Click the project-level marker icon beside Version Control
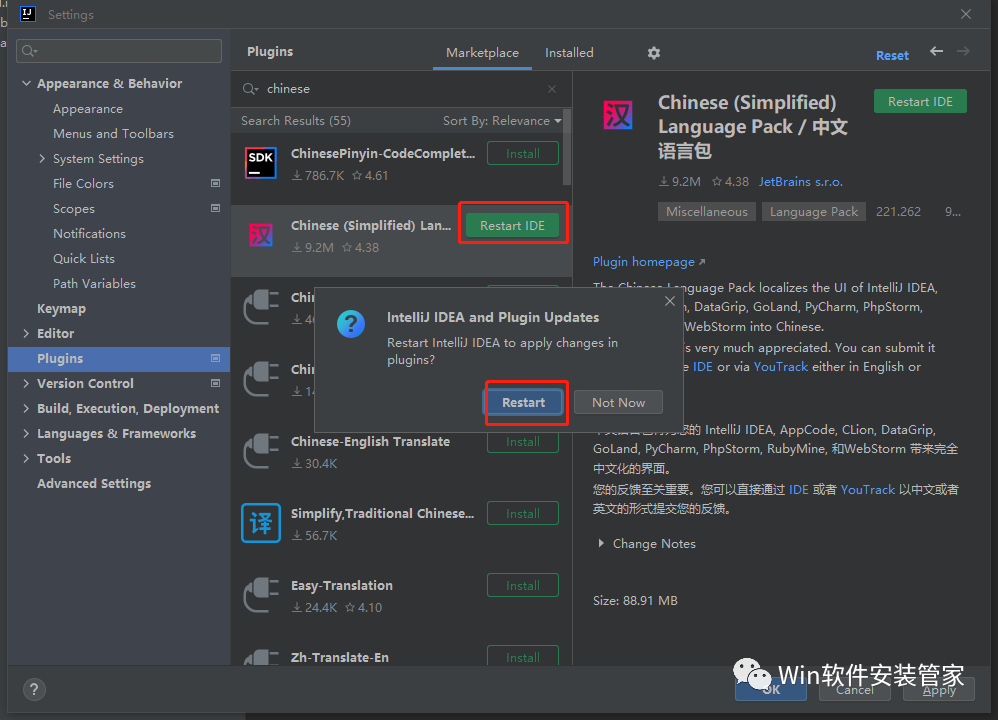Image resolution: width=998 pixels, height=720 pixels. (215, 383)
